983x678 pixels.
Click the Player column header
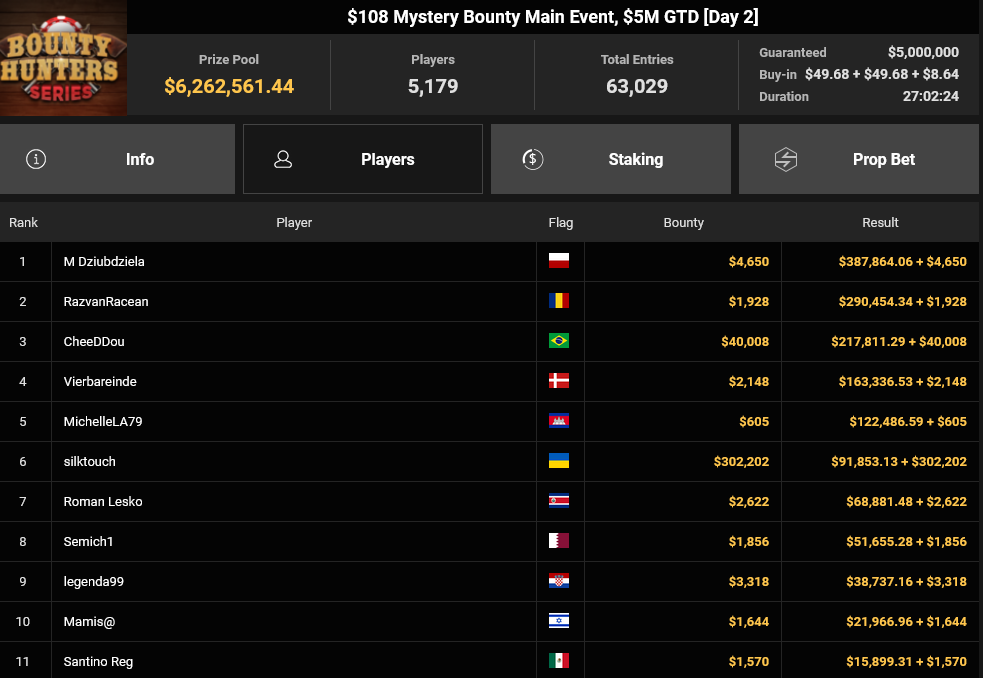click(x=294, y=222)
